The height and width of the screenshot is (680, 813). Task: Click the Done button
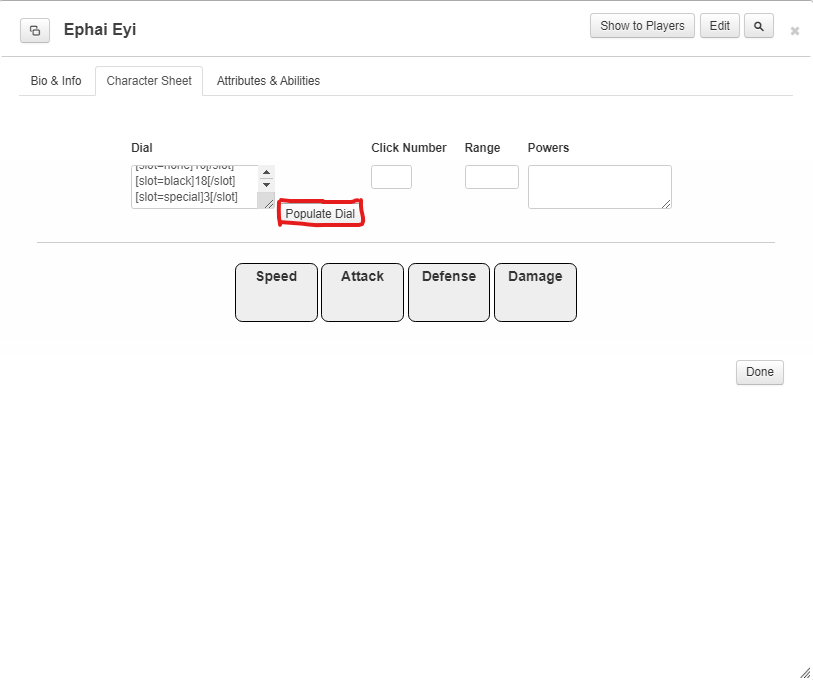pyautogui.click(x=760, y=372)
